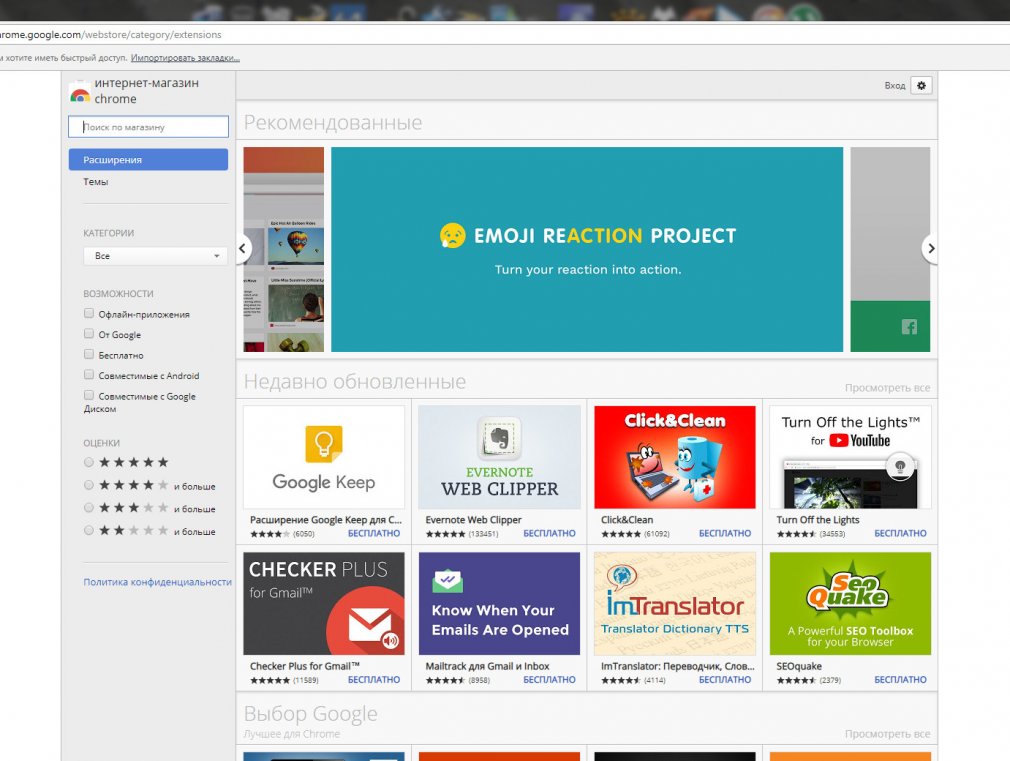Click the 'Turn Off the Lights' title text
The image size is (1010, 761).
(818, 520)
